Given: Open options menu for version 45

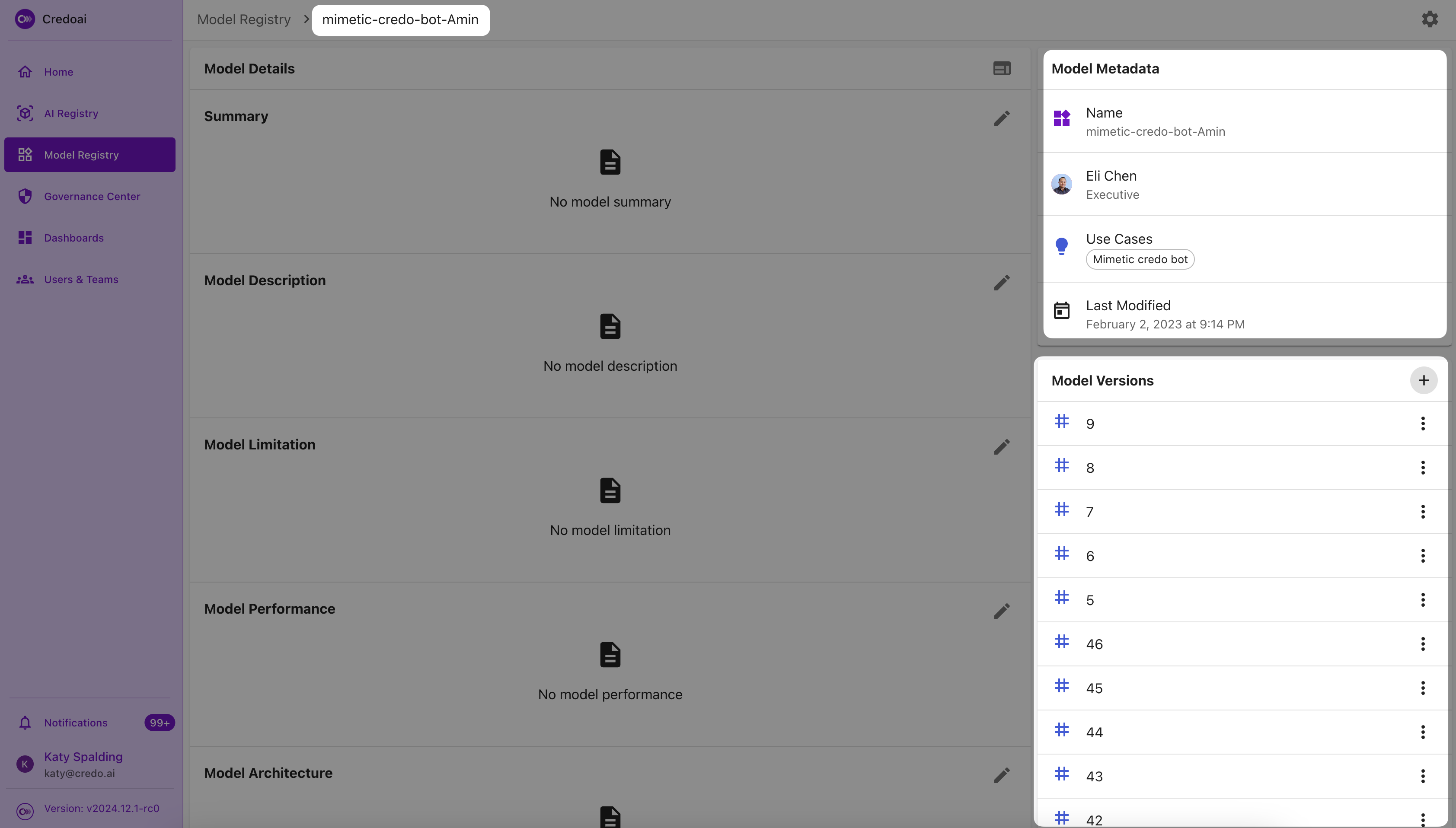Looking at the screenshot, I should coord(1423,688).
